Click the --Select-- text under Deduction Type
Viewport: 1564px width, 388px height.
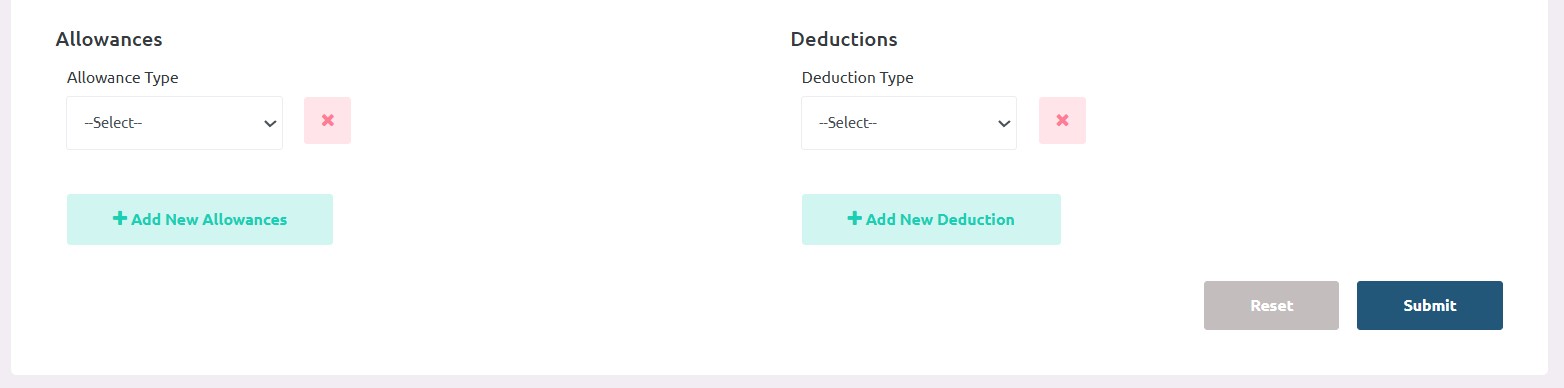pos(848,123)
